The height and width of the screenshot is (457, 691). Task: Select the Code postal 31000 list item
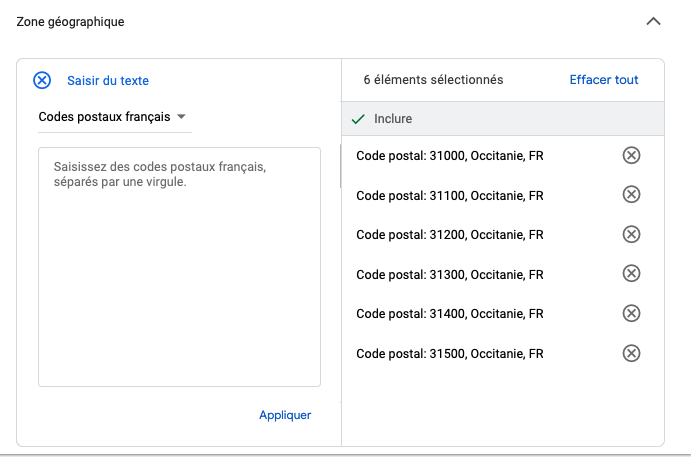503,156
